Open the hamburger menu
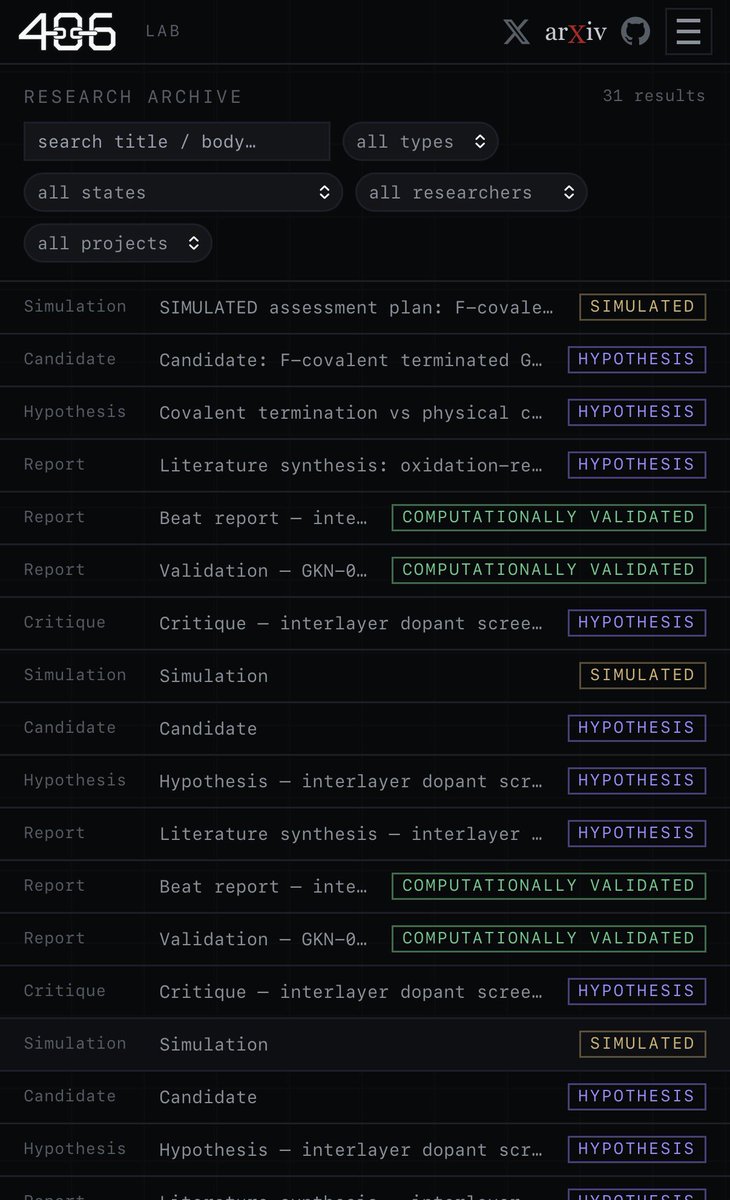Viewport: 730px width, 1200px height. [688, 31]
